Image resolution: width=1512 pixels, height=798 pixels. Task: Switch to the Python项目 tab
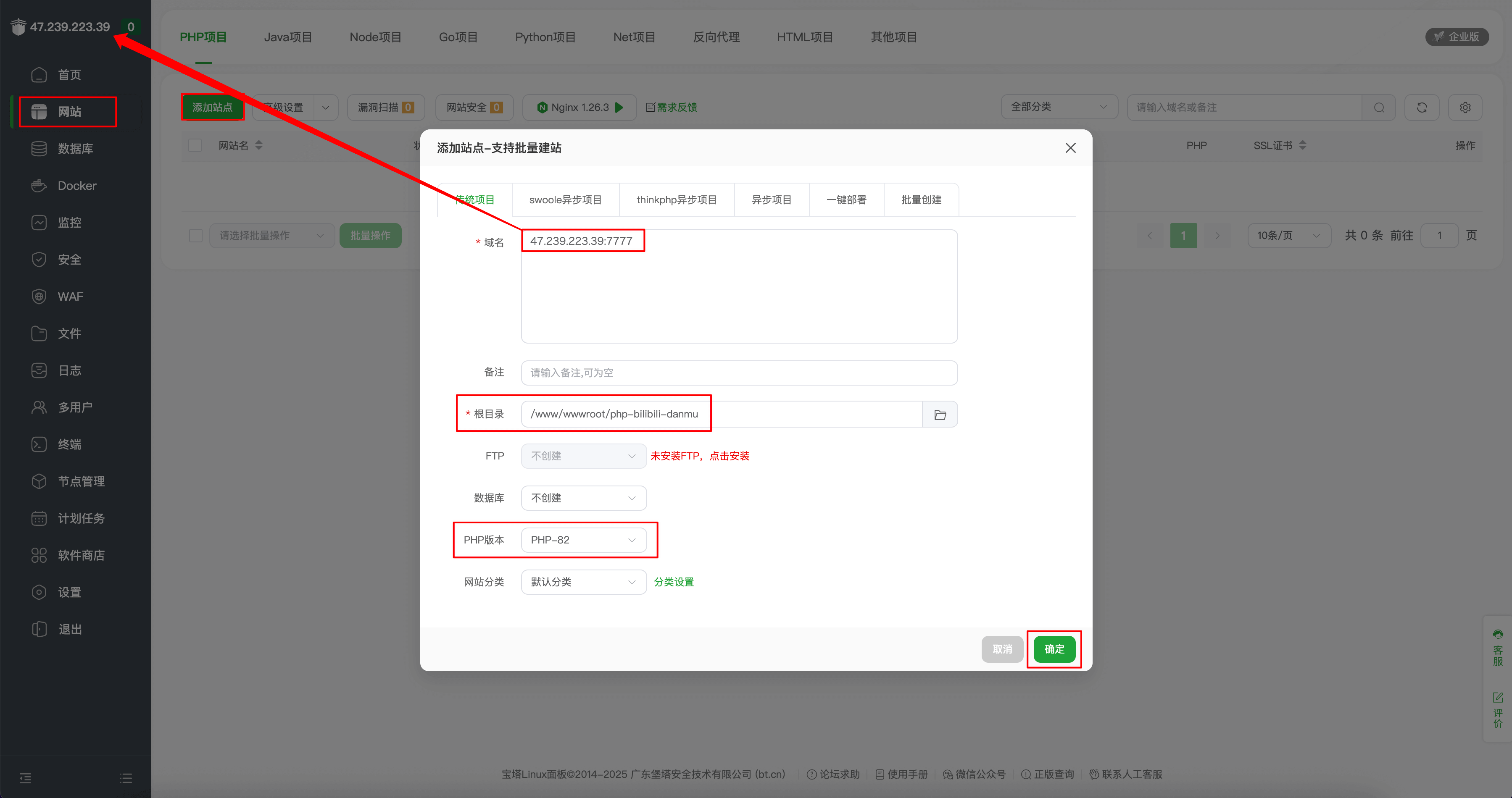point(545,37)
